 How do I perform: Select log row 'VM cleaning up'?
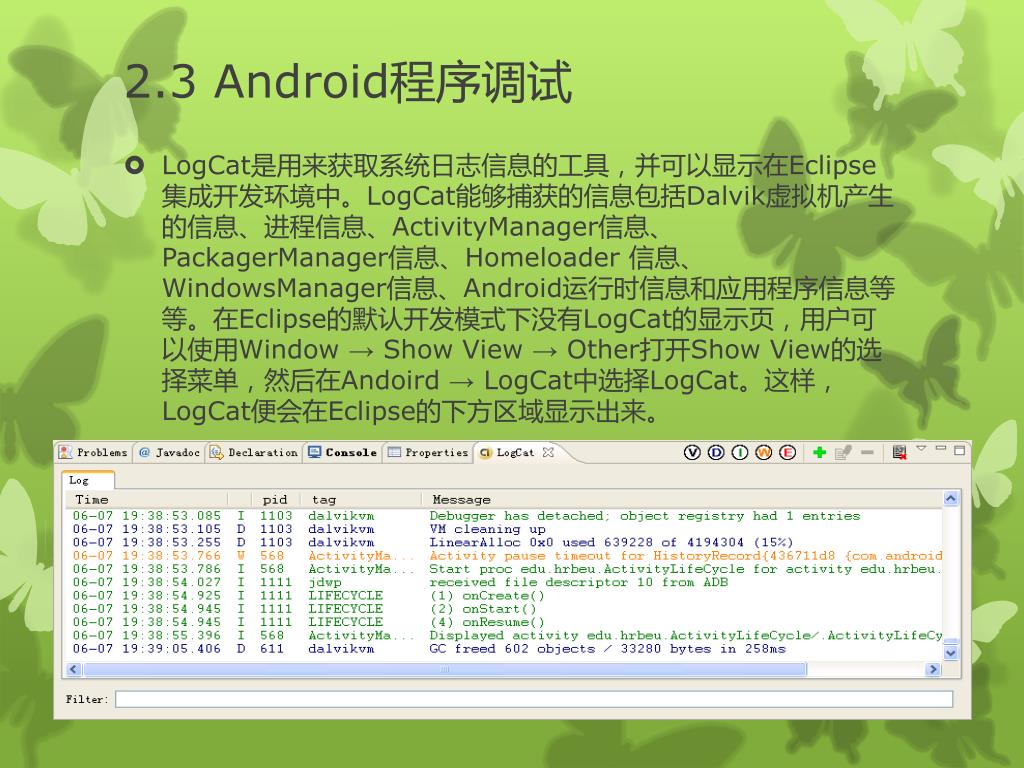505,529
